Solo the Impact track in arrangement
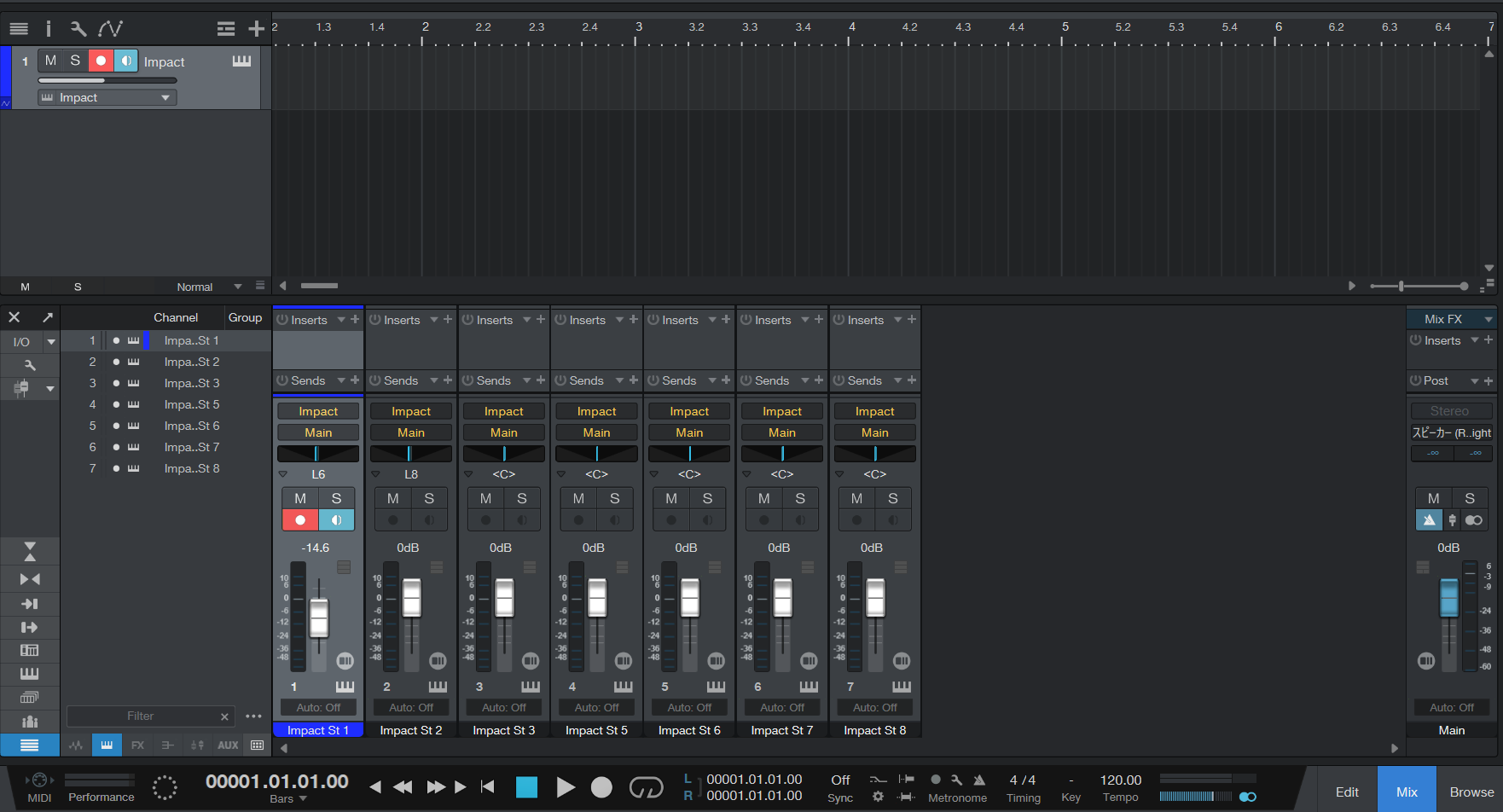Screen dimensions: 1503x812 point(75,61)
